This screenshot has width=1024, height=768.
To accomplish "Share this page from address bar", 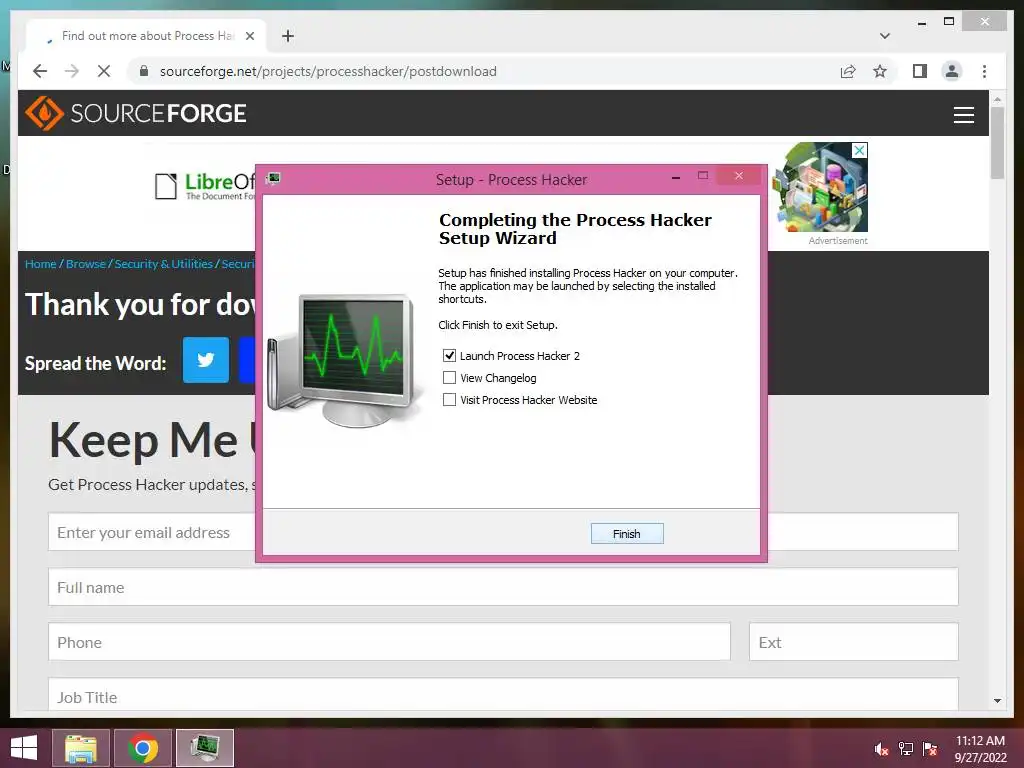I will (x=848, y=71).
